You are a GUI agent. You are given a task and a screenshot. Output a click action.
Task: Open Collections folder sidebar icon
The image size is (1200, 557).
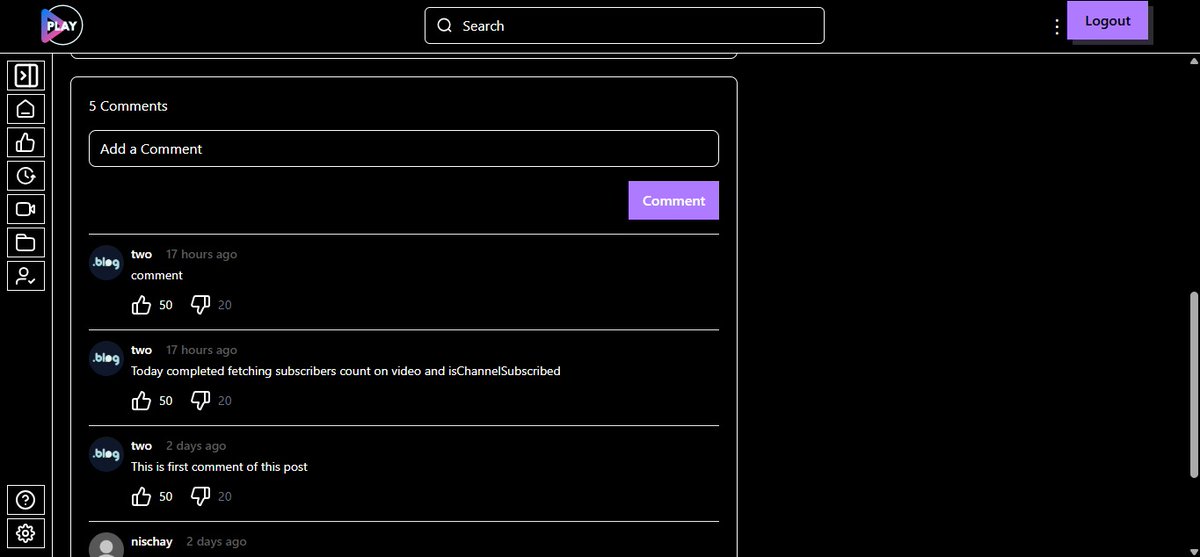[x=26, y=243]
